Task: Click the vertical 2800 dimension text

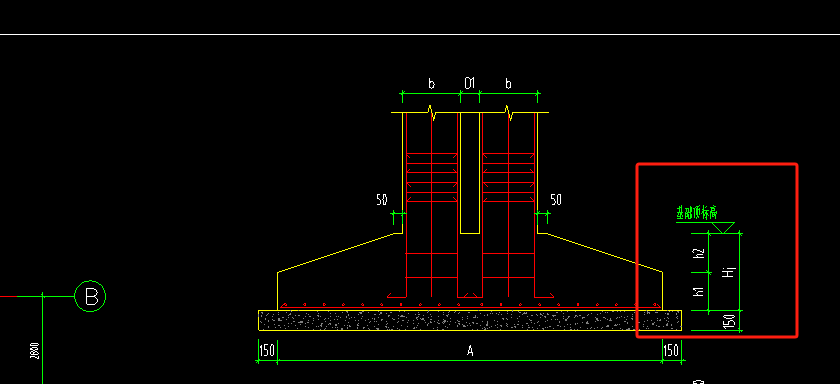Action: coord(34,351)
